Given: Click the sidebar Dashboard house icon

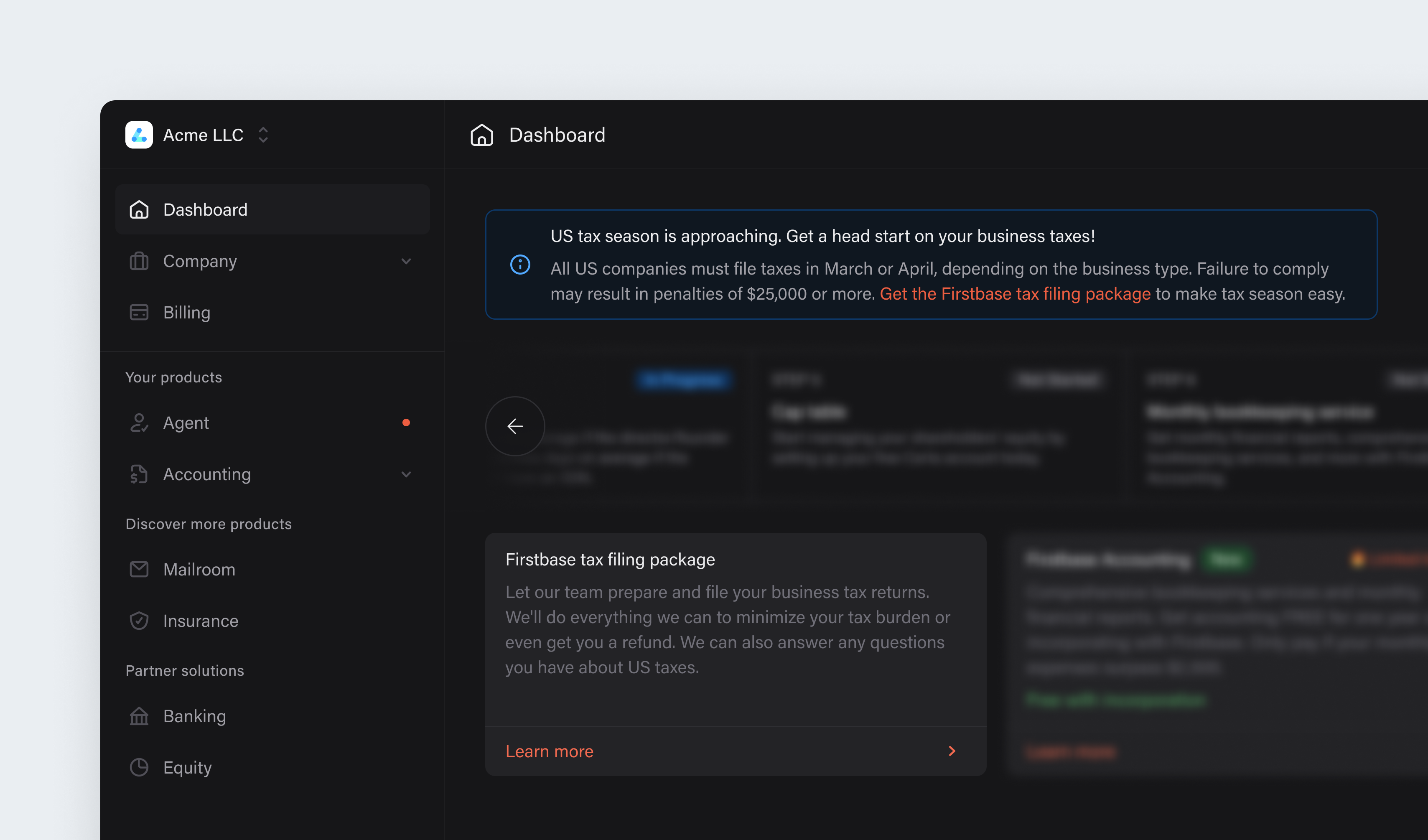Looking at the screenshot, I should pos(139,210).
